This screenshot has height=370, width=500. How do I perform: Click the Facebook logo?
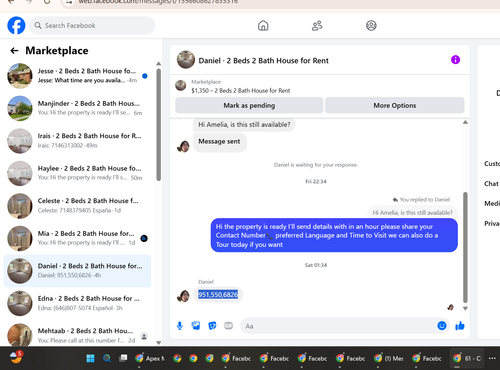[x=16, y=25]
